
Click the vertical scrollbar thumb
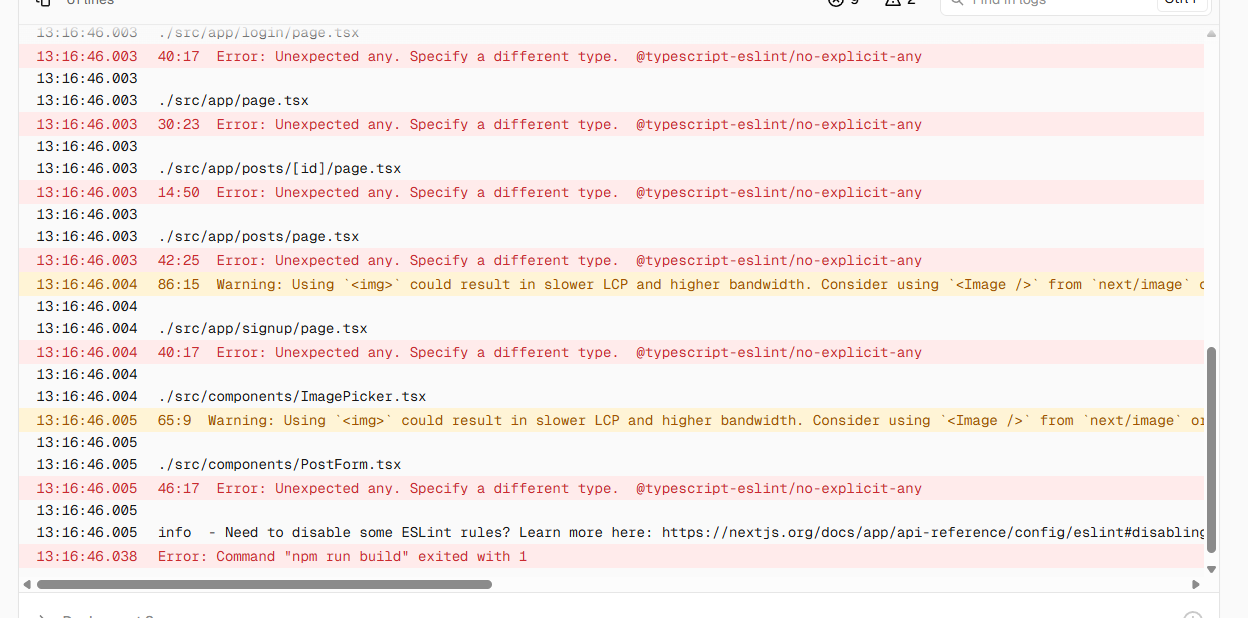coord(1212,450)
